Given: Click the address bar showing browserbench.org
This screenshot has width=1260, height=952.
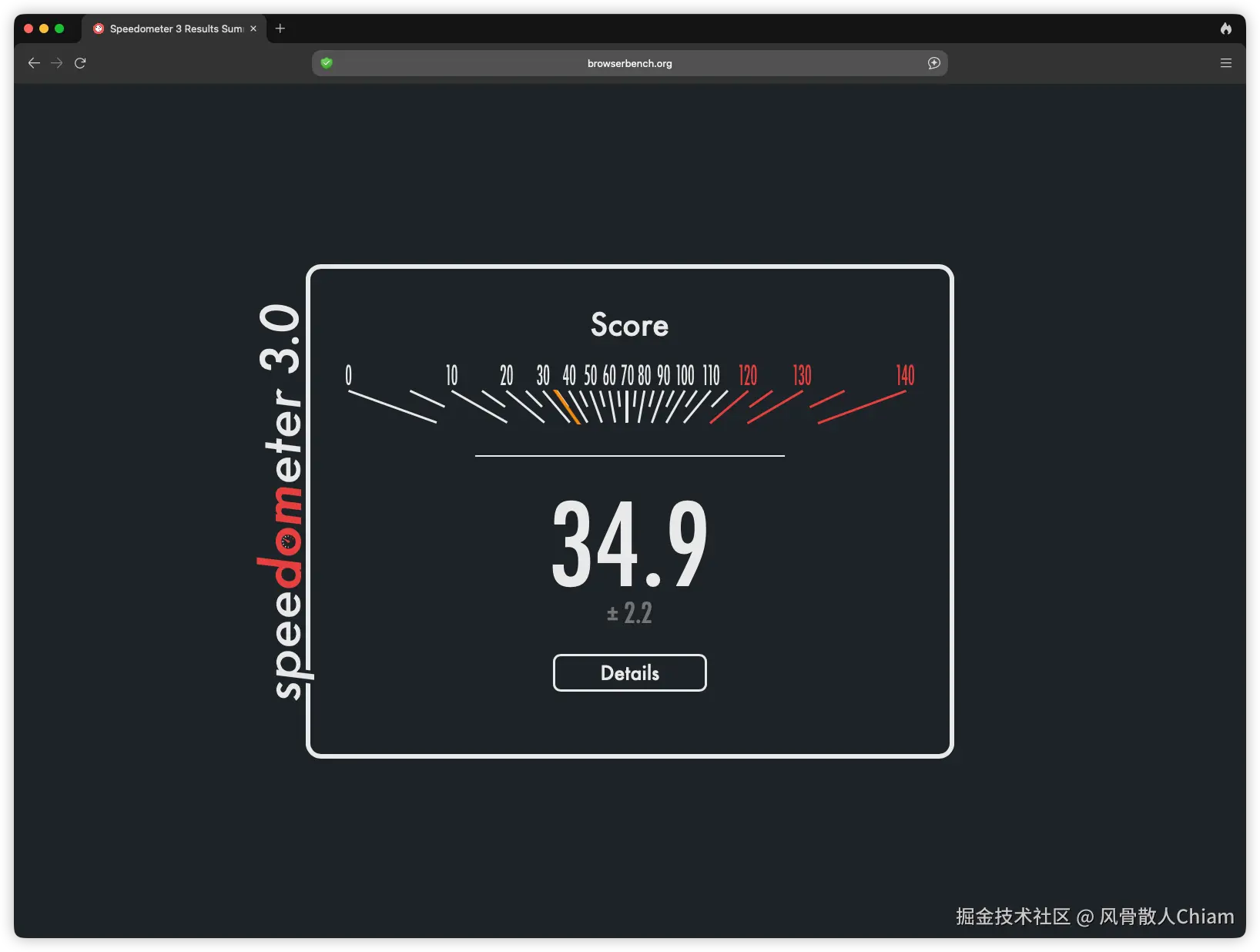Looking at the screenshot, I should pos(629,63).
